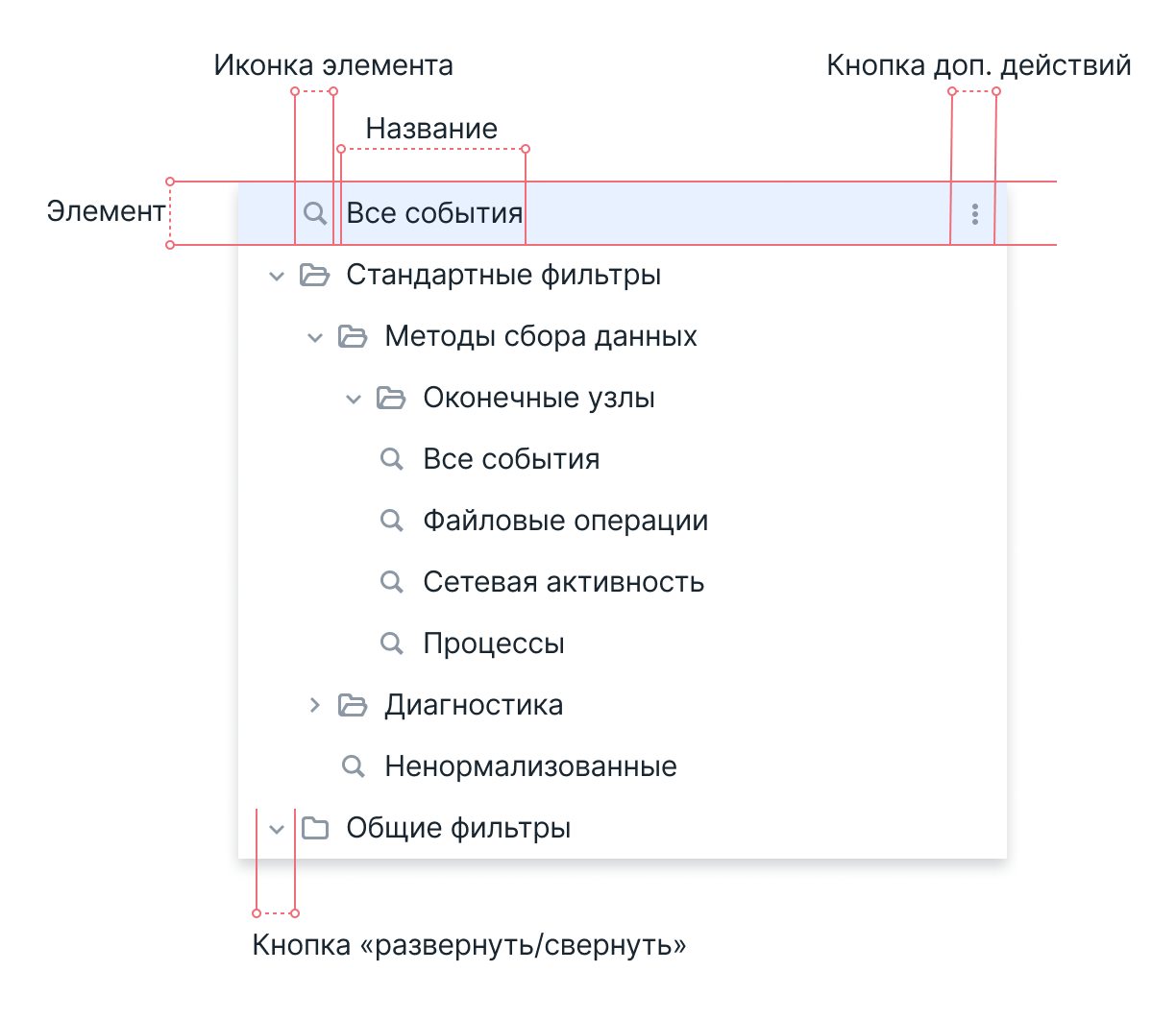
Task: Click the magnifier icon next to Процессы
Action: click(x=392, y=644)
